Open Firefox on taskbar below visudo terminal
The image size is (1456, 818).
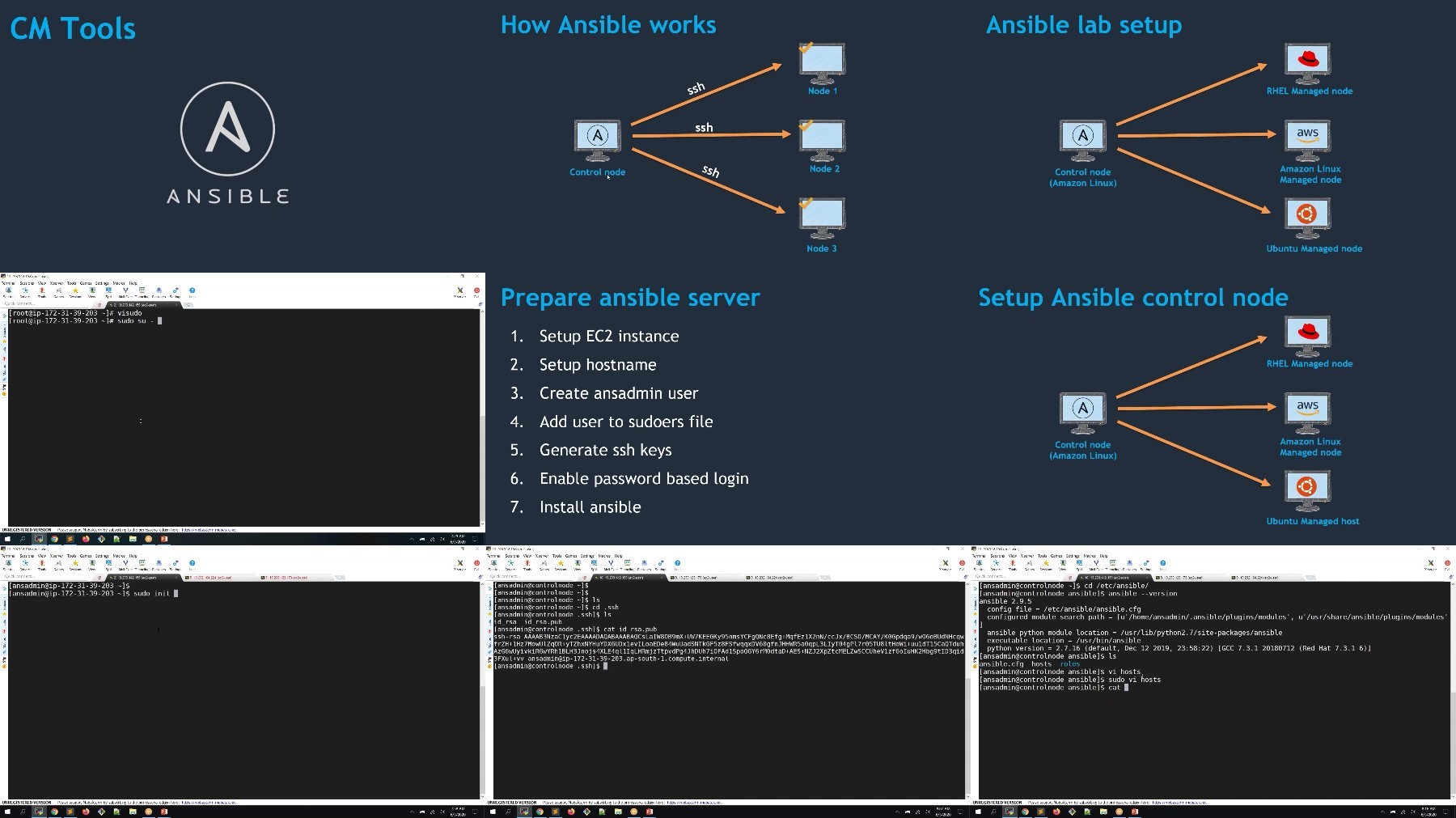pyautogui.click(x=86, y=539)
